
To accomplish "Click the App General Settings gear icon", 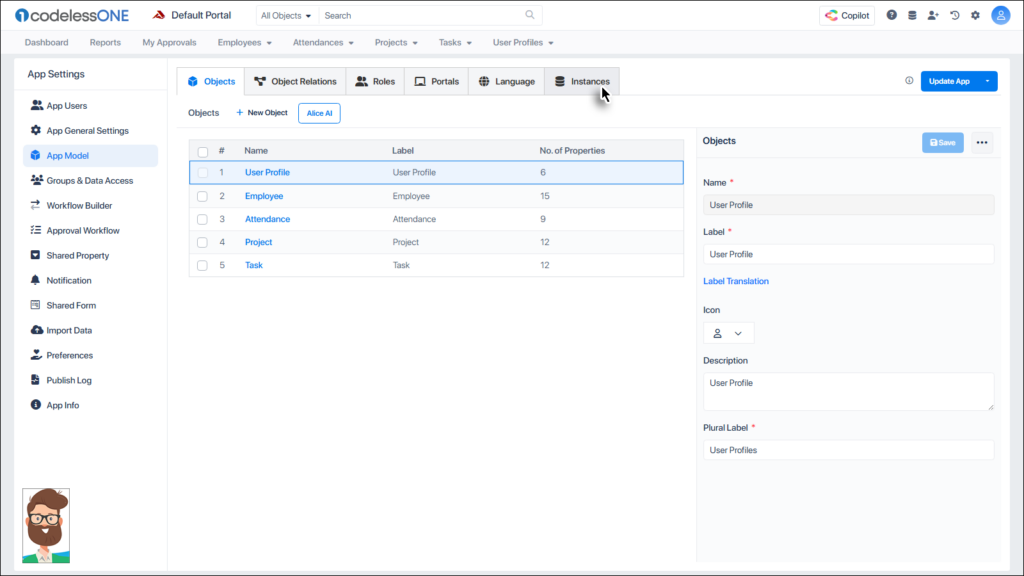I will point(36,130).
